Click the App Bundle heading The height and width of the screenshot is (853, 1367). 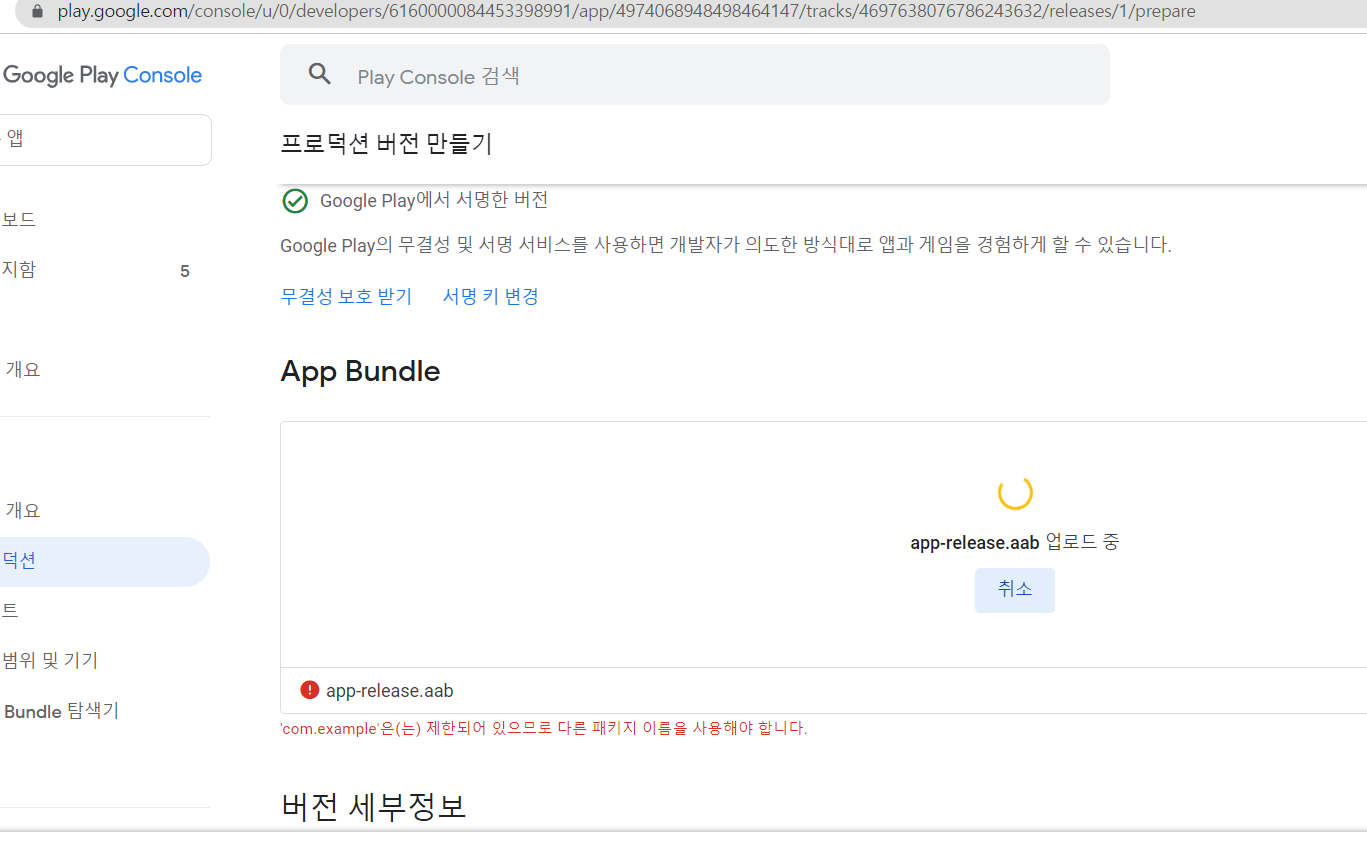(361, 371)
